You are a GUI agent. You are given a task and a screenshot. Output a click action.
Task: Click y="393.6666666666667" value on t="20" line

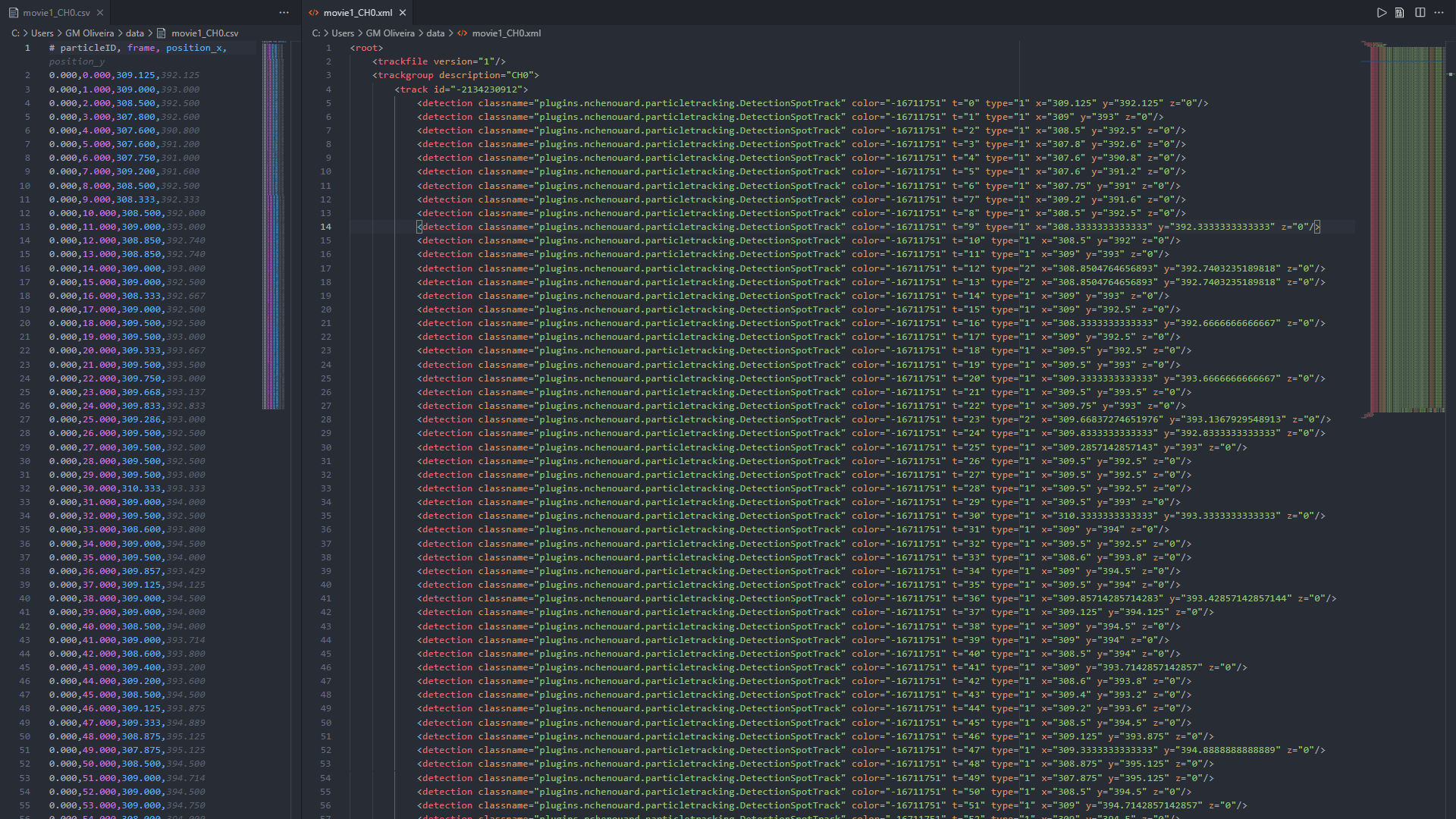click(1222, 378)
